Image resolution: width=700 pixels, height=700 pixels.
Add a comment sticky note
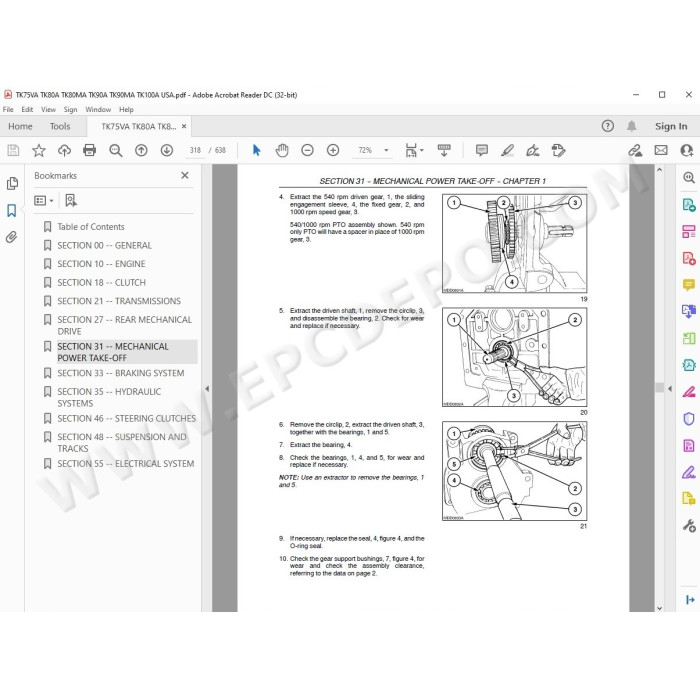482,150
